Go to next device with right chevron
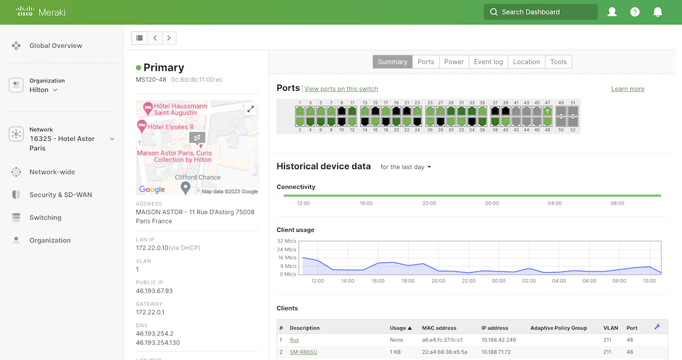 click(169, 38)
